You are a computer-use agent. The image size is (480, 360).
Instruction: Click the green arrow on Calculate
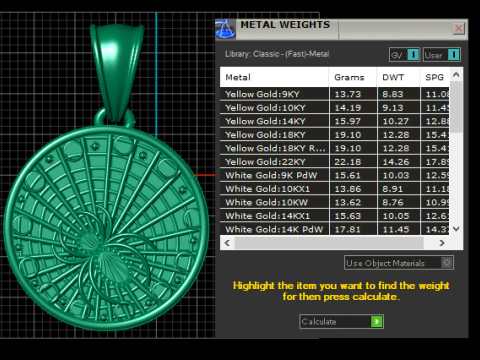pyautogui.click(x=377, y=322)
